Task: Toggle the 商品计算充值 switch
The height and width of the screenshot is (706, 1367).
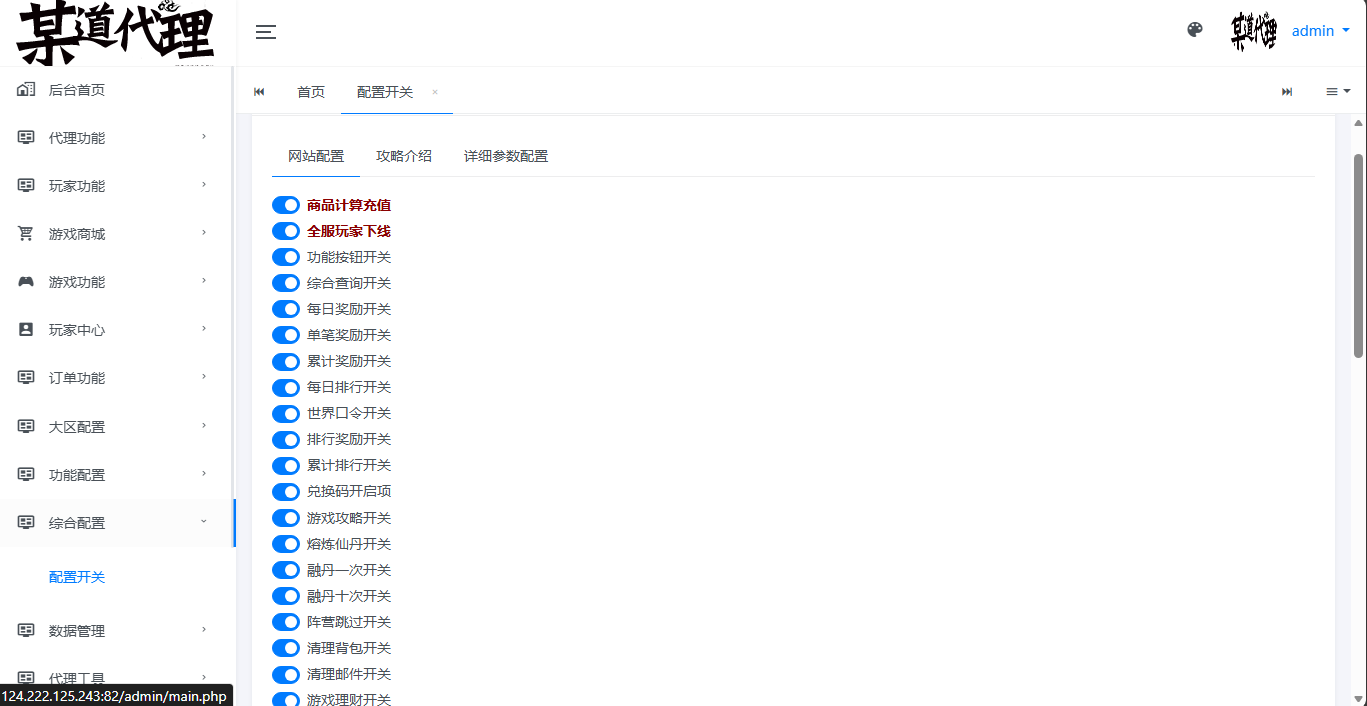Action: pyautogui.click(x=286, y=205)
